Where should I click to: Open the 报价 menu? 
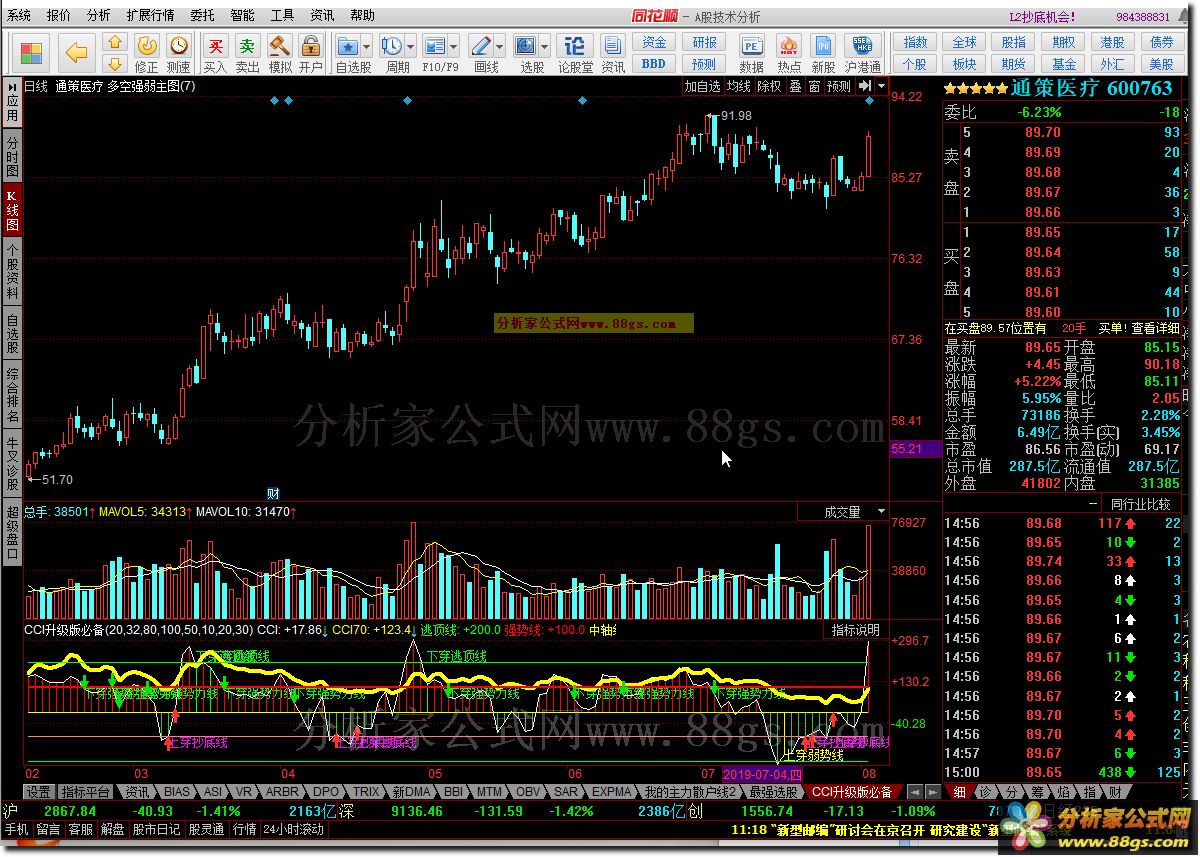tap(59, 15)
